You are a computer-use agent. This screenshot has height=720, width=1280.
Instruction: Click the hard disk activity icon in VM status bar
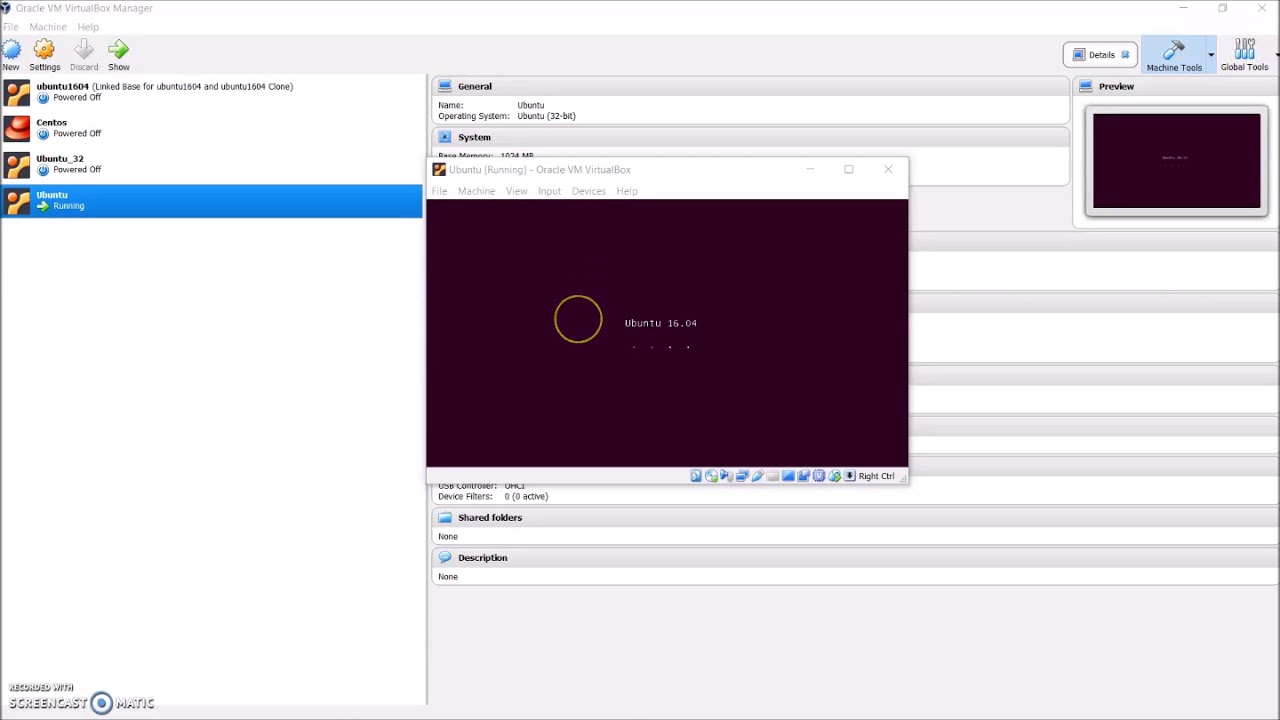point(696,476)
